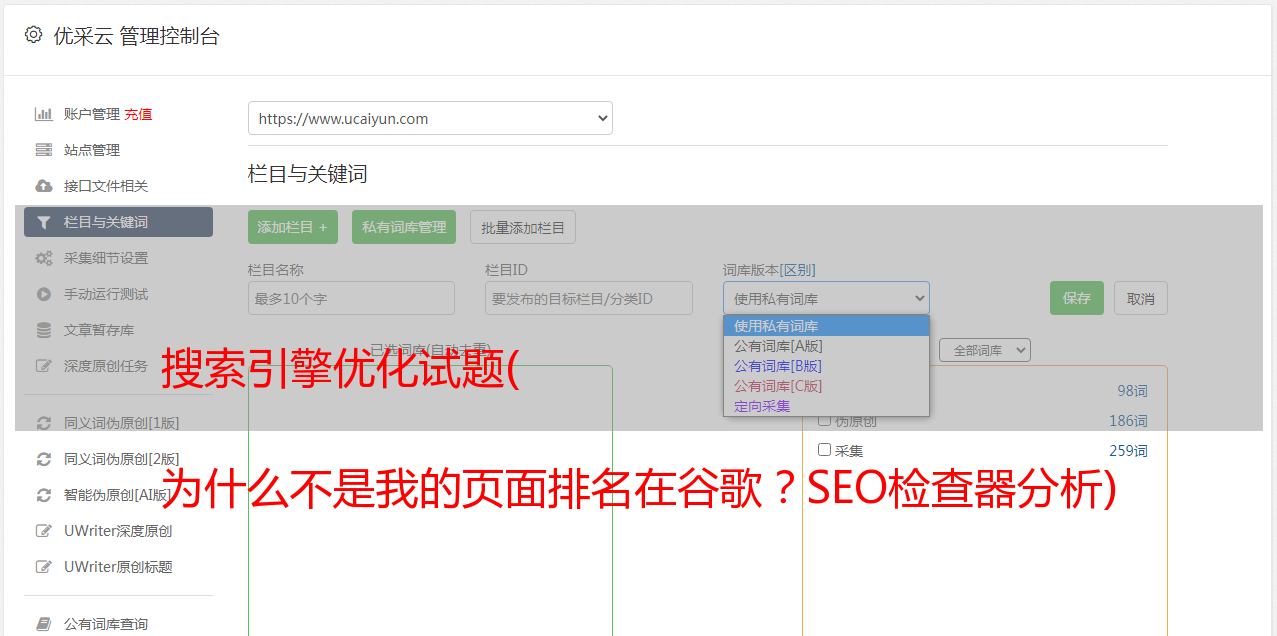The height and width of the screenshot is (636, 1277).
Task: Tick the 伪原创 checkbox
Action: coord(825,421)
